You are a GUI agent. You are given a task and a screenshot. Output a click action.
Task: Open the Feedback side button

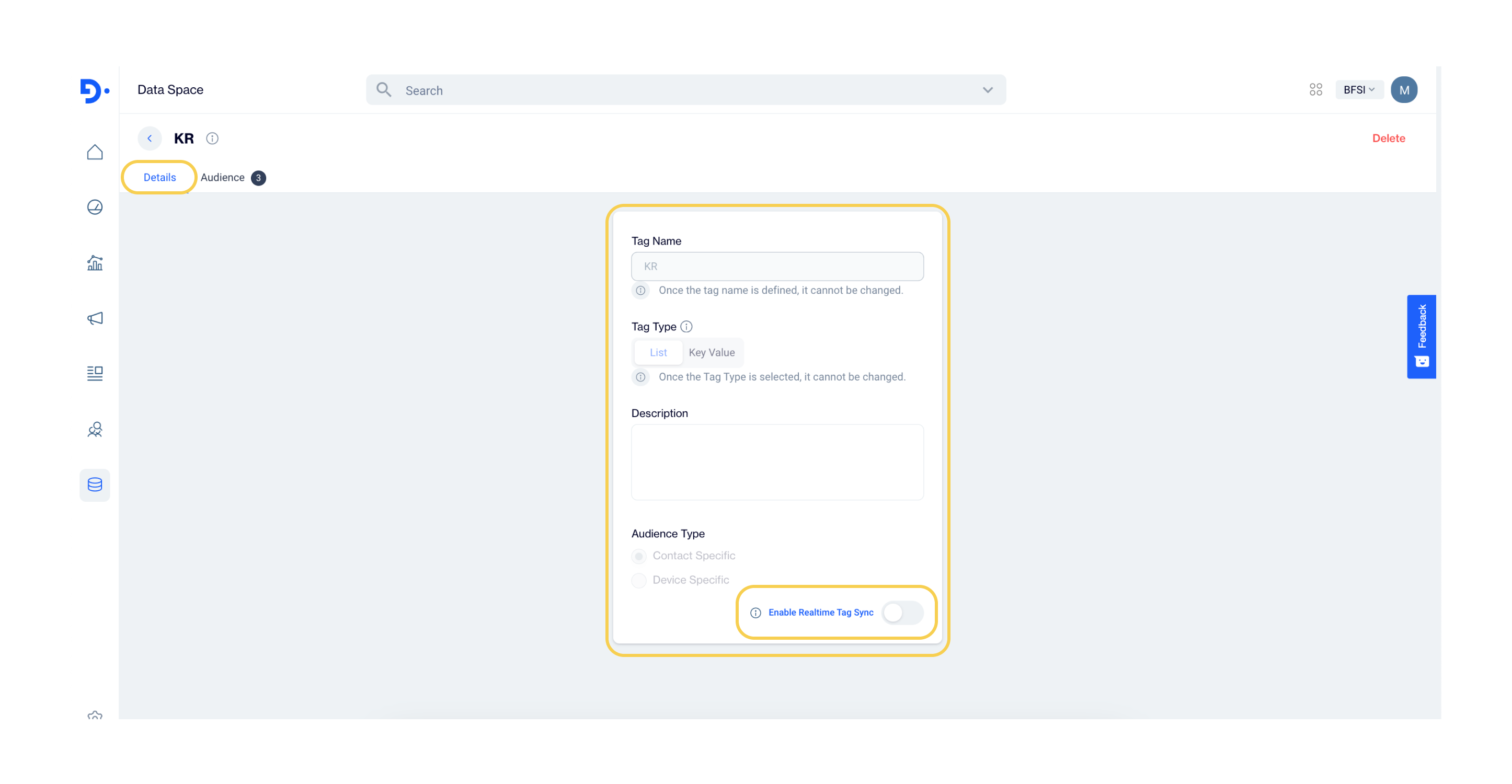pos(1421,337)
